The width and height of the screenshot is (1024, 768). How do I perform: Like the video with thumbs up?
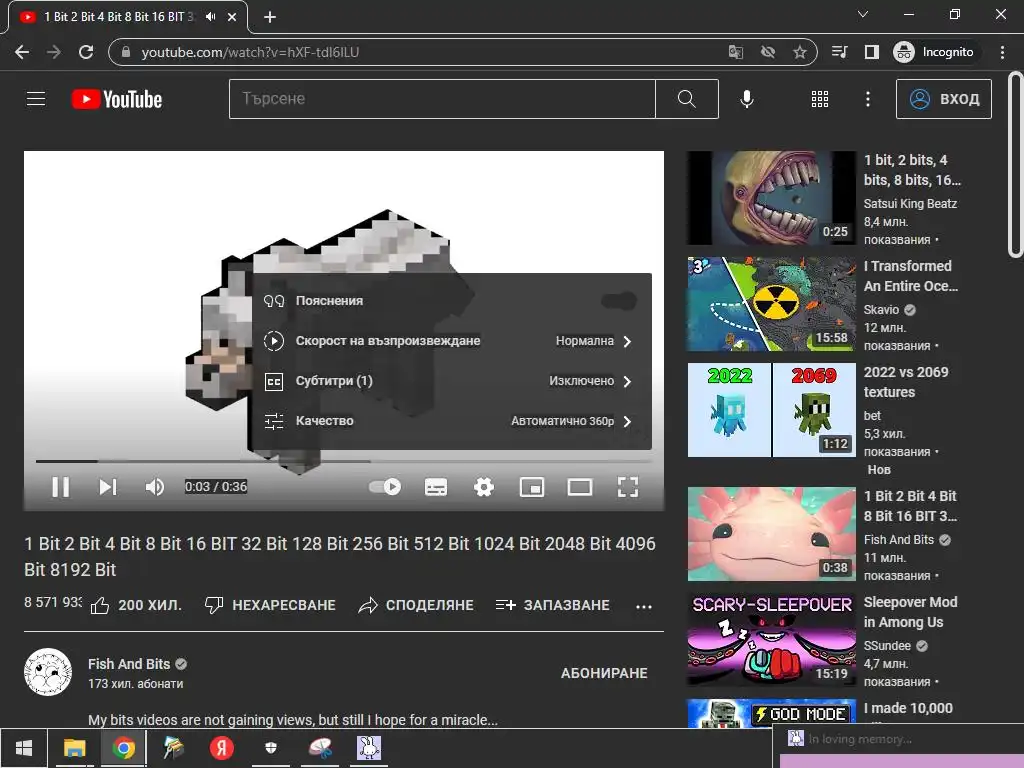pos(136,605)
